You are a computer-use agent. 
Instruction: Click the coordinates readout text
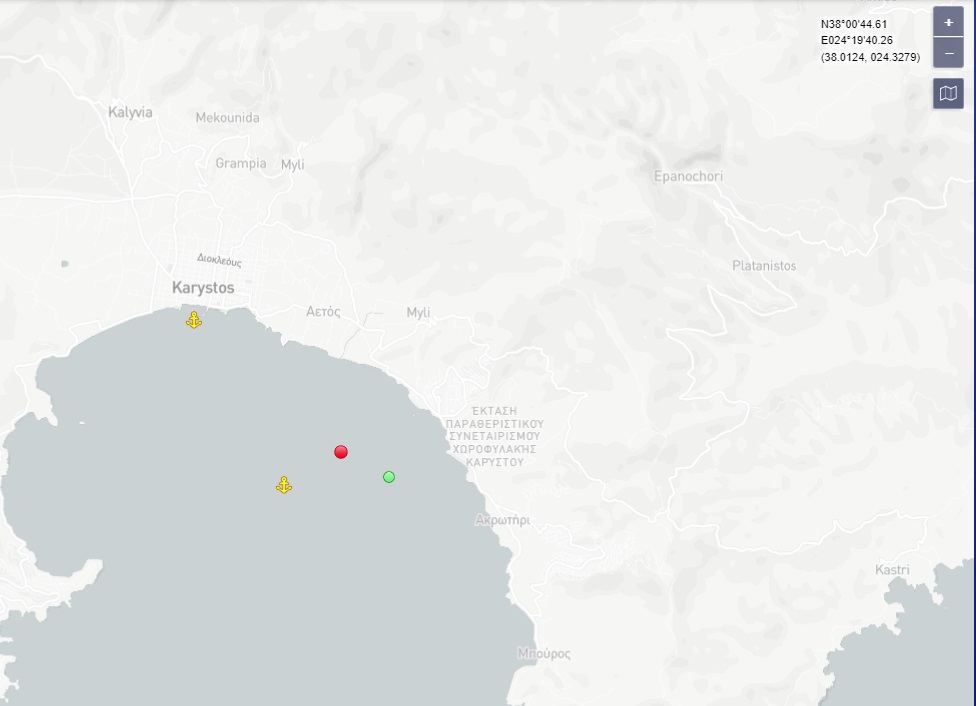(869, 40)
